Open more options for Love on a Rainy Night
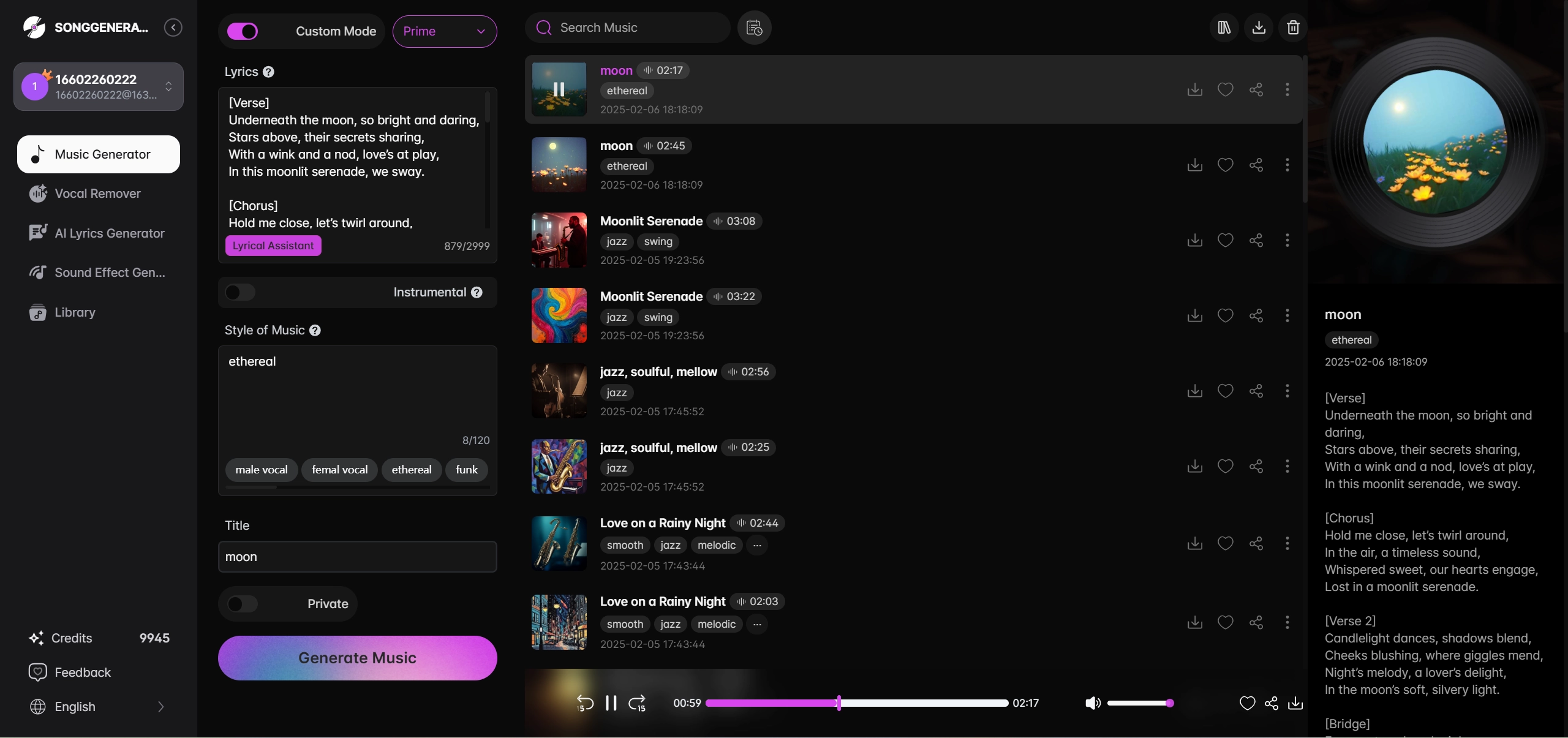 coord(1287,544)
